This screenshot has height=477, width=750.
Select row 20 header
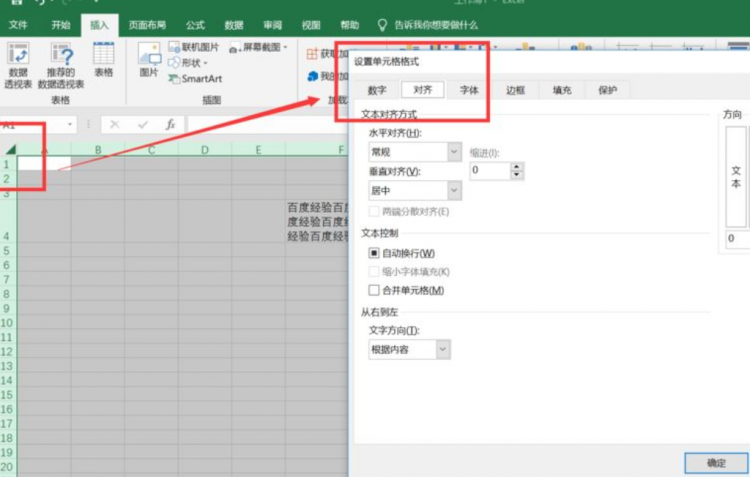pos(7,466)
